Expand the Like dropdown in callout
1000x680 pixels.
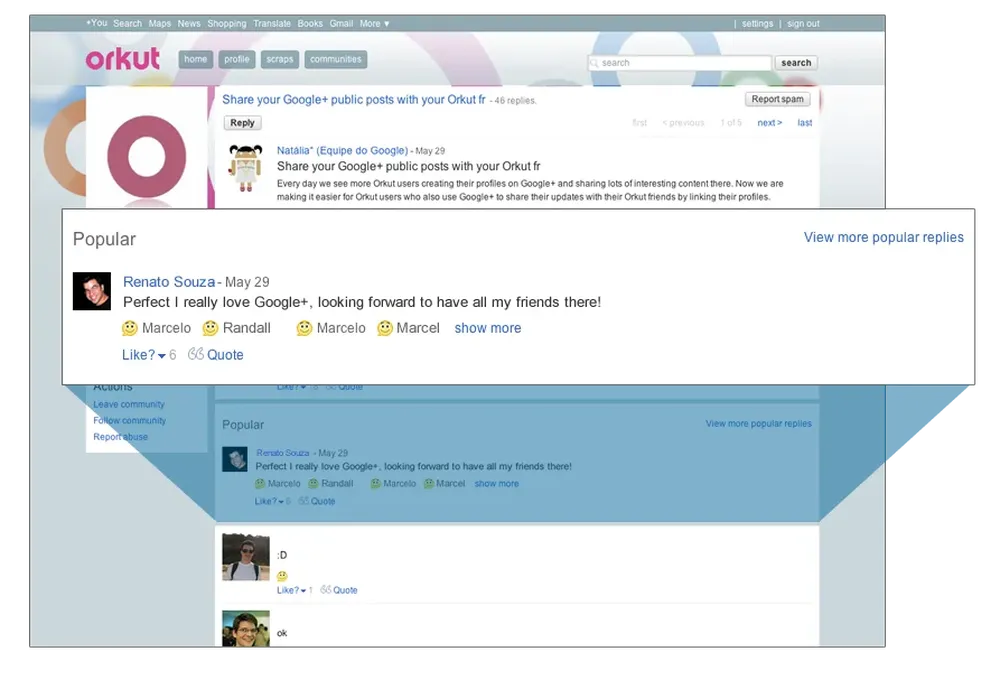(x=161, y=356)
